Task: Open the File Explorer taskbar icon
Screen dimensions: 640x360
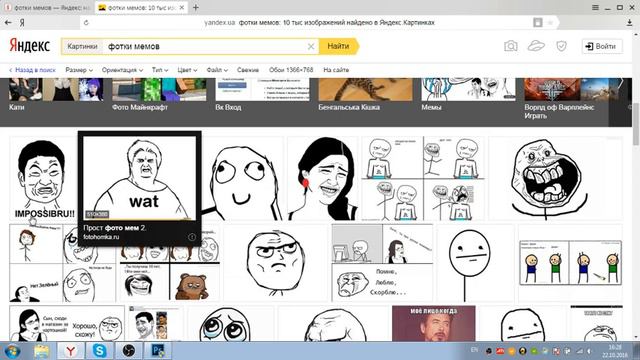Action: tap(42, 351)
